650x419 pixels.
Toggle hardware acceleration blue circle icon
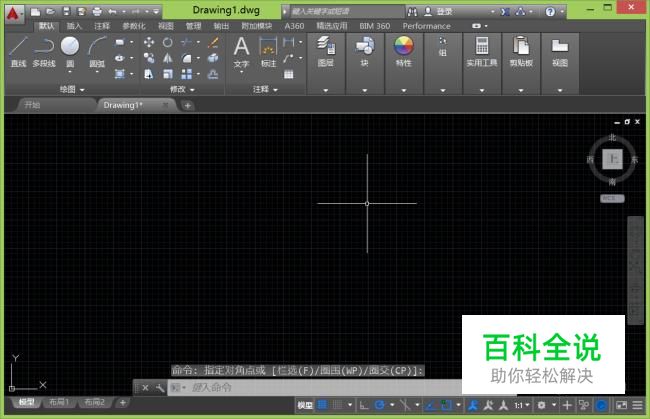click(601, 405)
